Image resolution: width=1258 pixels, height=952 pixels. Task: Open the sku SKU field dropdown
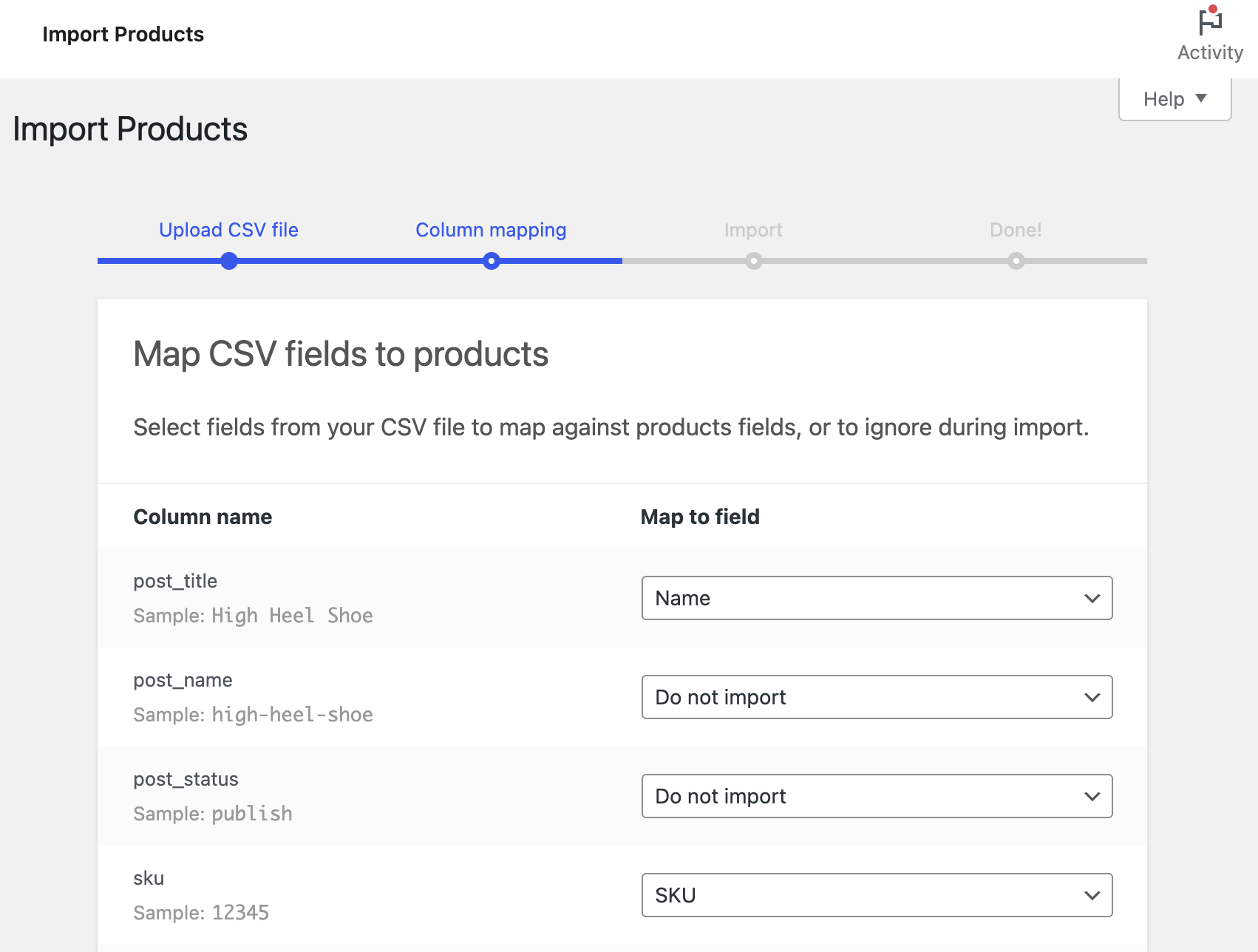(x=877, y=895)
